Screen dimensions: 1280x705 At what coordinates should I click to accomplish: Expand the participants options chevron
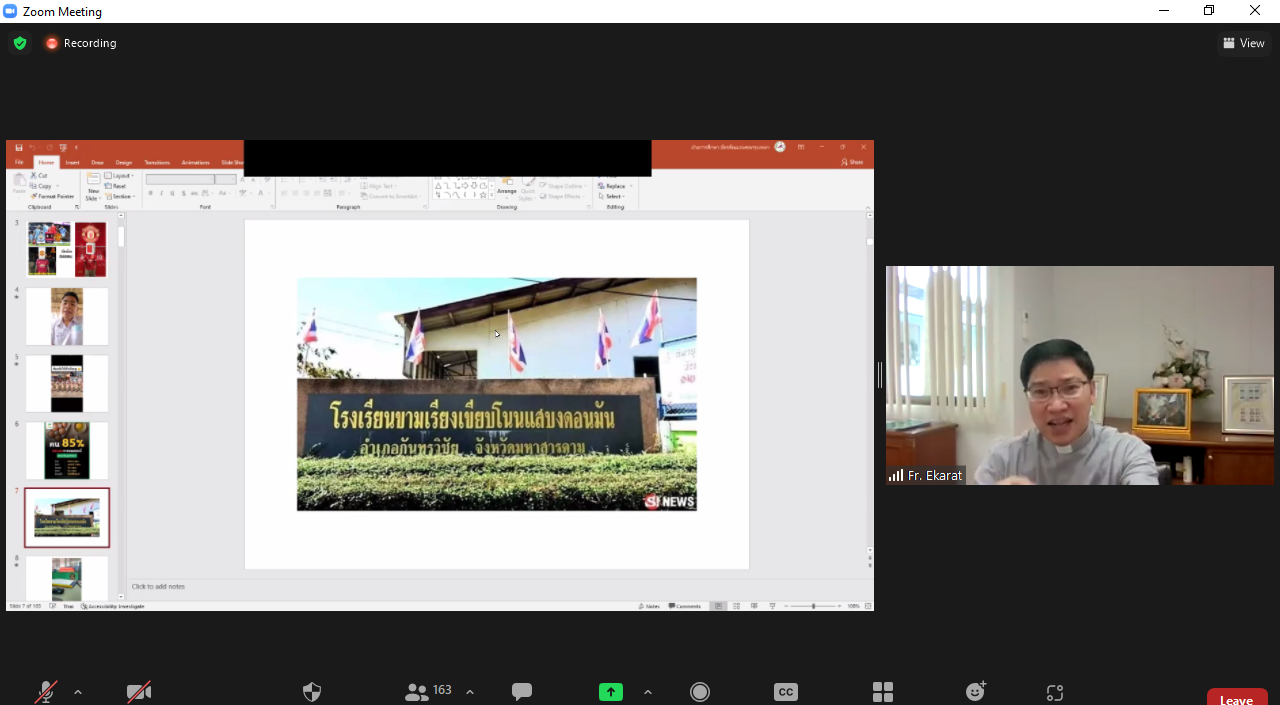click(x=470, y=692)
